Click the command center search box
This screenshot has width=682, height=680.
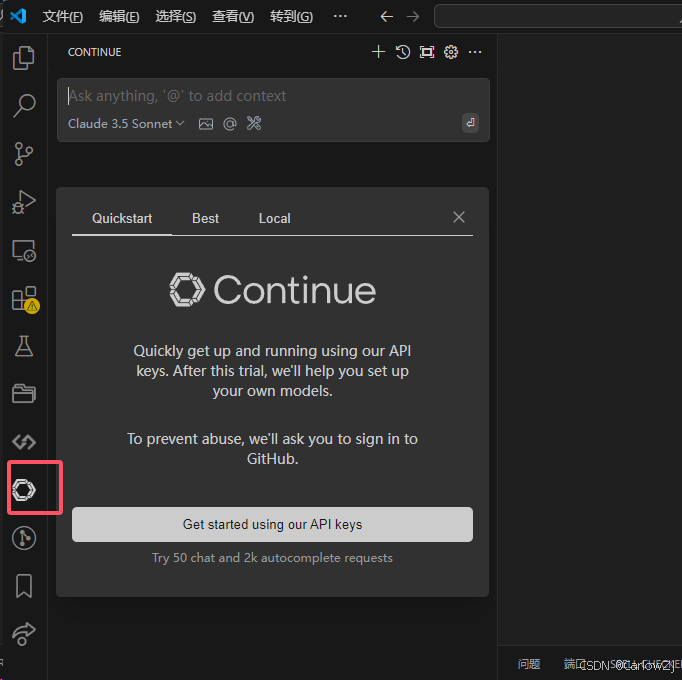click(x=558, y=17)
